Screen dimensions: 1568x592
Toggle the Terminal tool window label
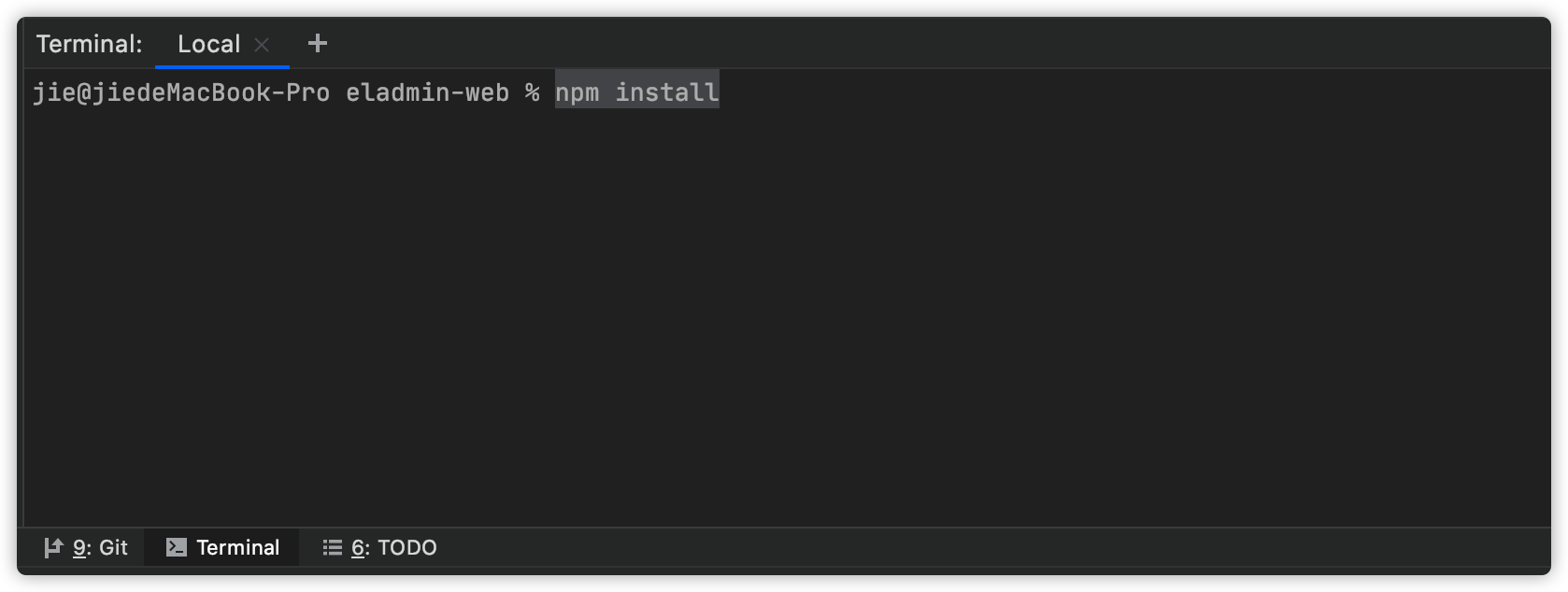point(237,547)
